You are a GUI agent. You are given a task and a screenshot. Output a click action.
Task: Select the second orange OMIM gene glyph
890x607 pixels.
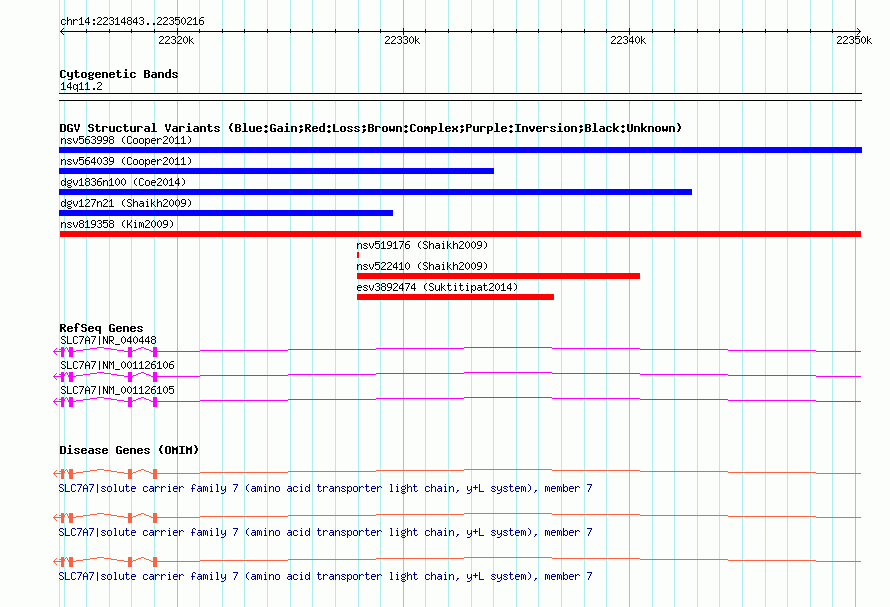(x=457, y=517)
